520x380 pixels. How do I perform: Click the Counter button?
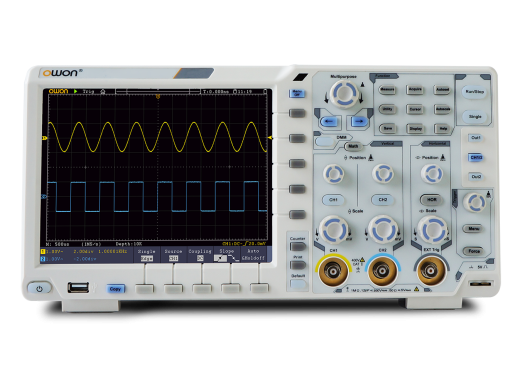click(297, 247)
